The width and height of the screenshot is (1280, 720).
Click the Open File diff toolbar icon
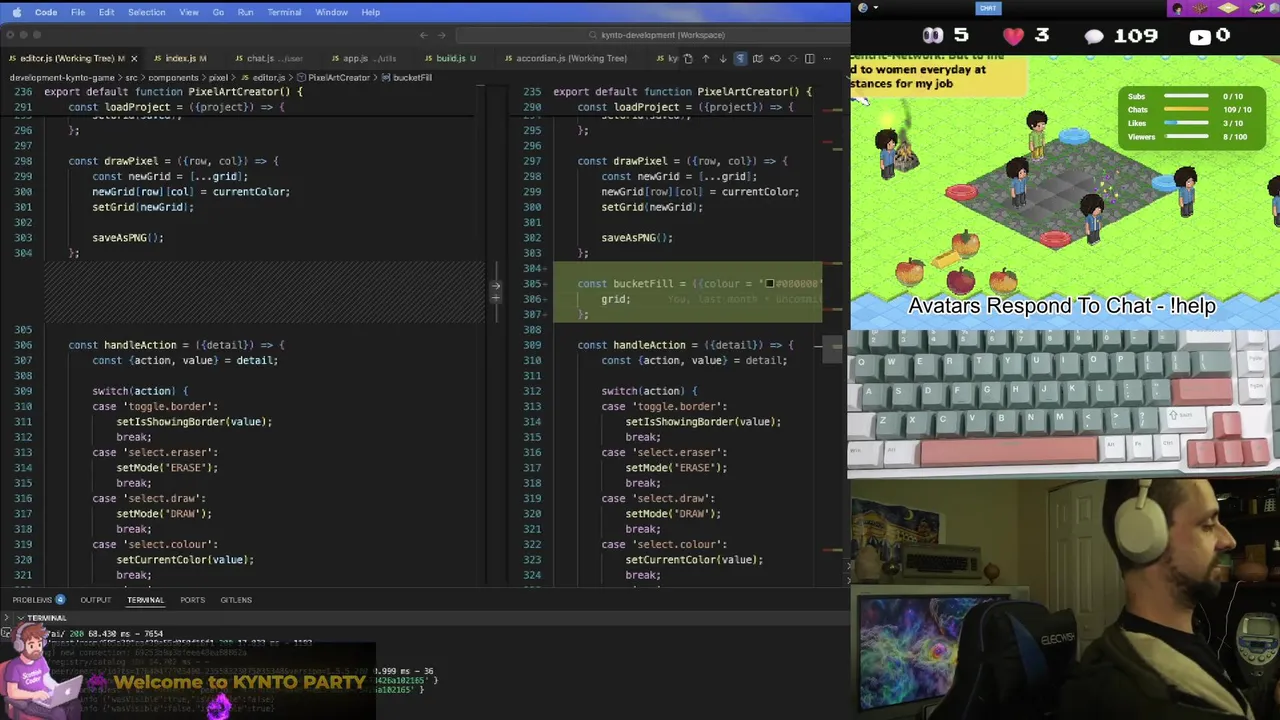[x=688, y=58]
